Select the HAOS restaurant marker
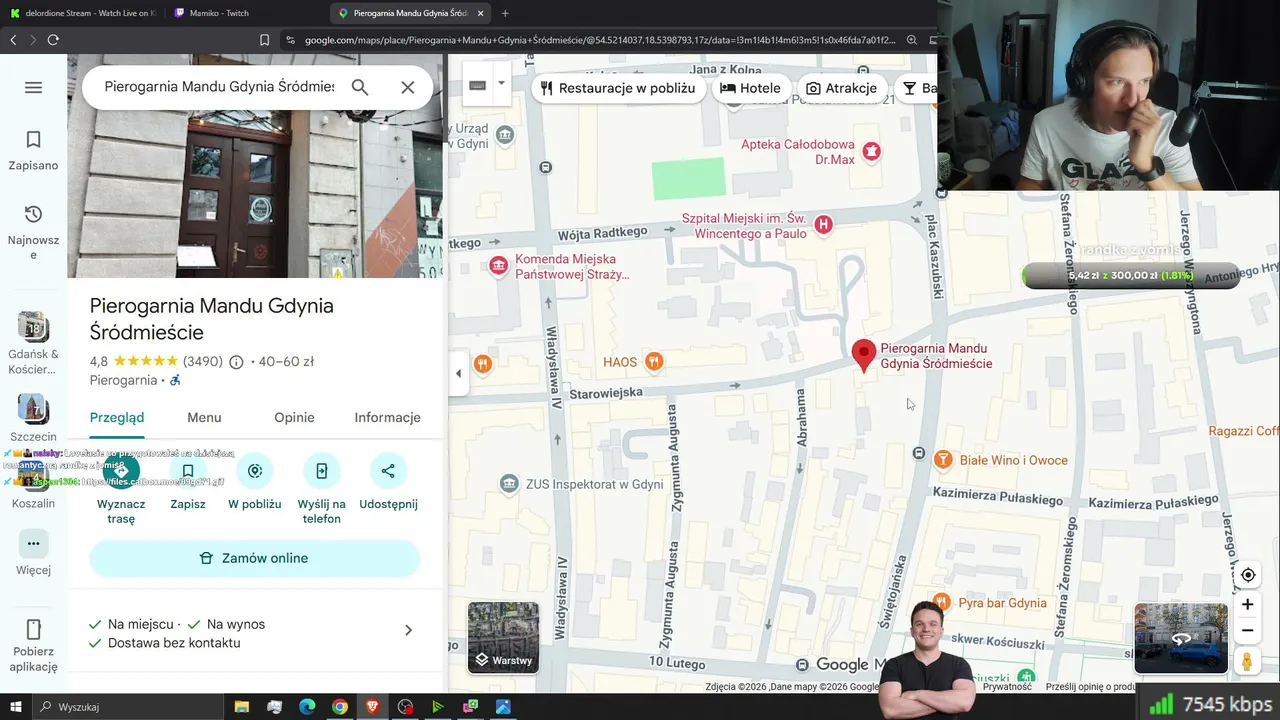 (654, 361)
